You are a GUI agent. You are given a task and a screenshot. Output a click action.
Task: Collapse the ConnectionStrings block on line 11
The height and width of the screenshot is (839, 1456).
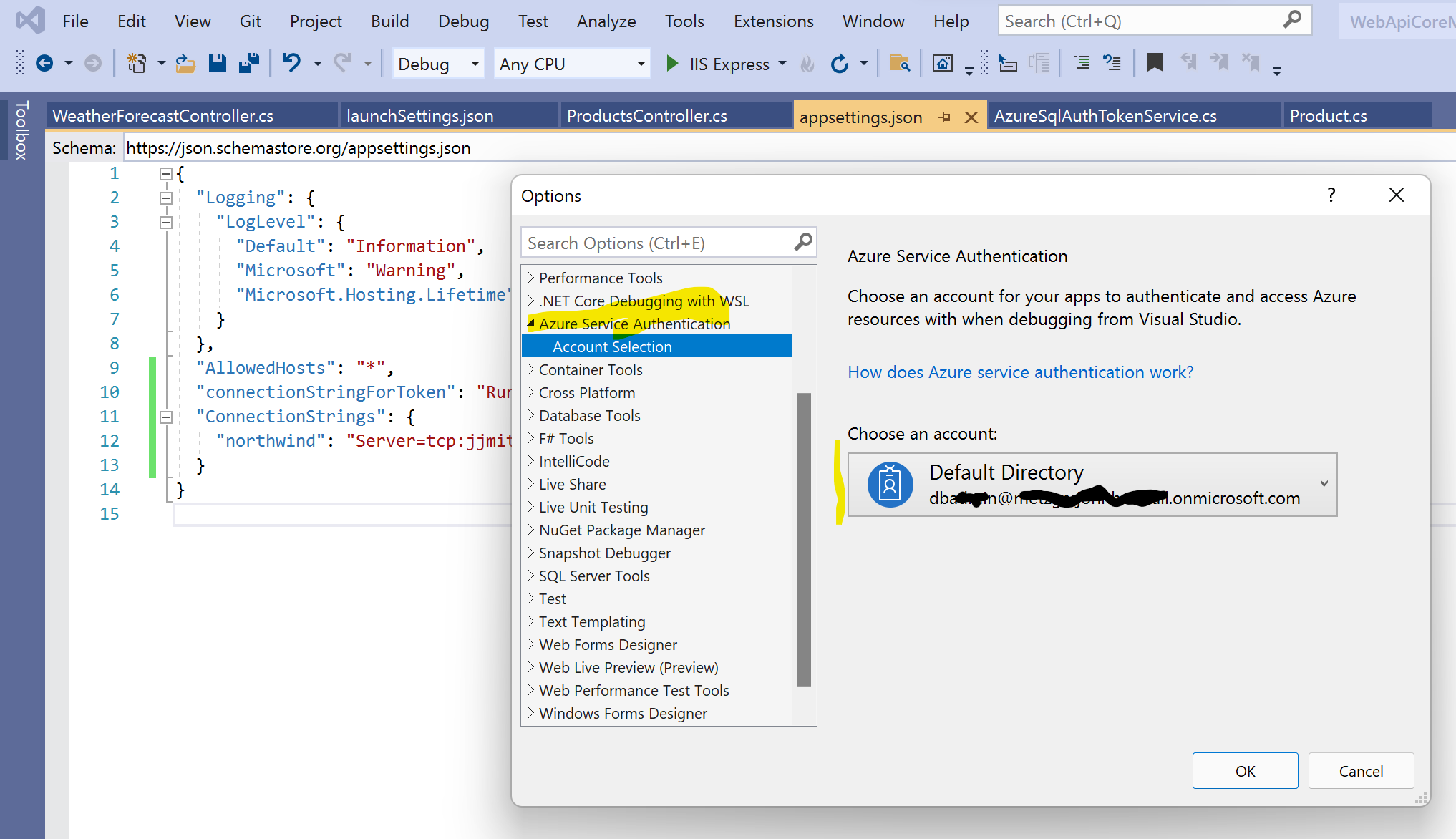click(166, 417)
